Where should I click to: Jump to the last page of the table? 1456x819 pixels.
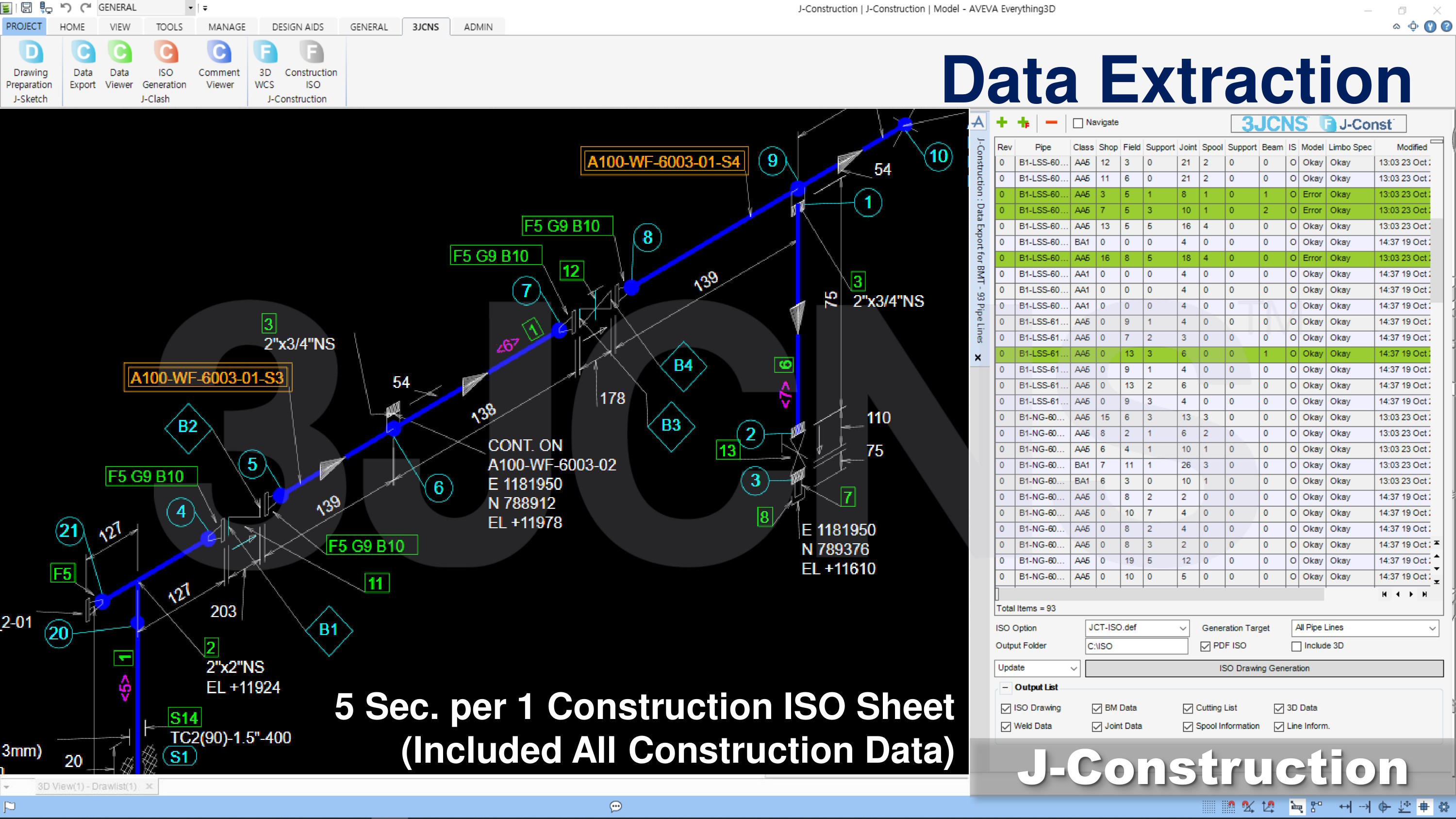pyautogui.click(x=1425, y=594)
